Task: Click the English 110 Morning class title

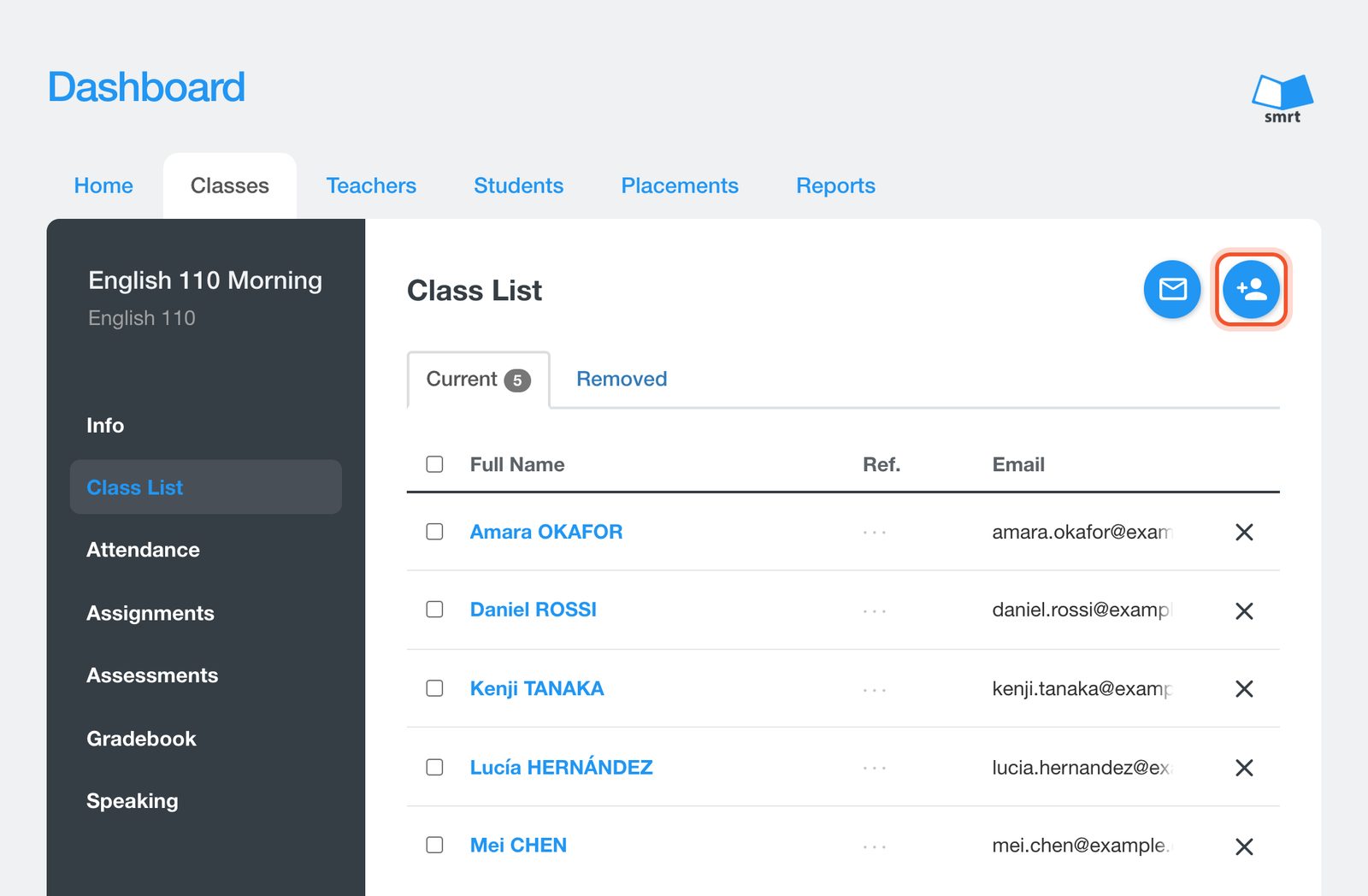Action: tap(205, 280)
